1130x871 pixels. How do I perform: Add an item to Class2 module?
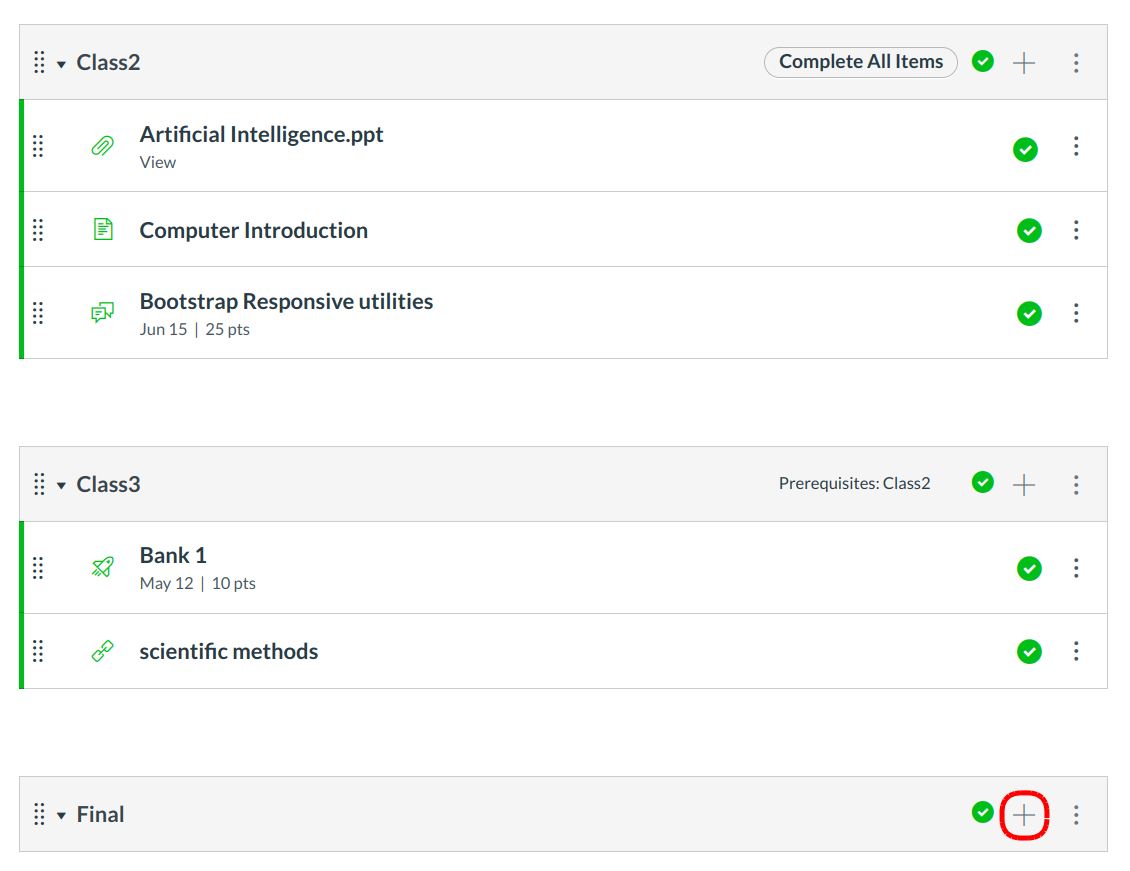tap(1024, 63)
